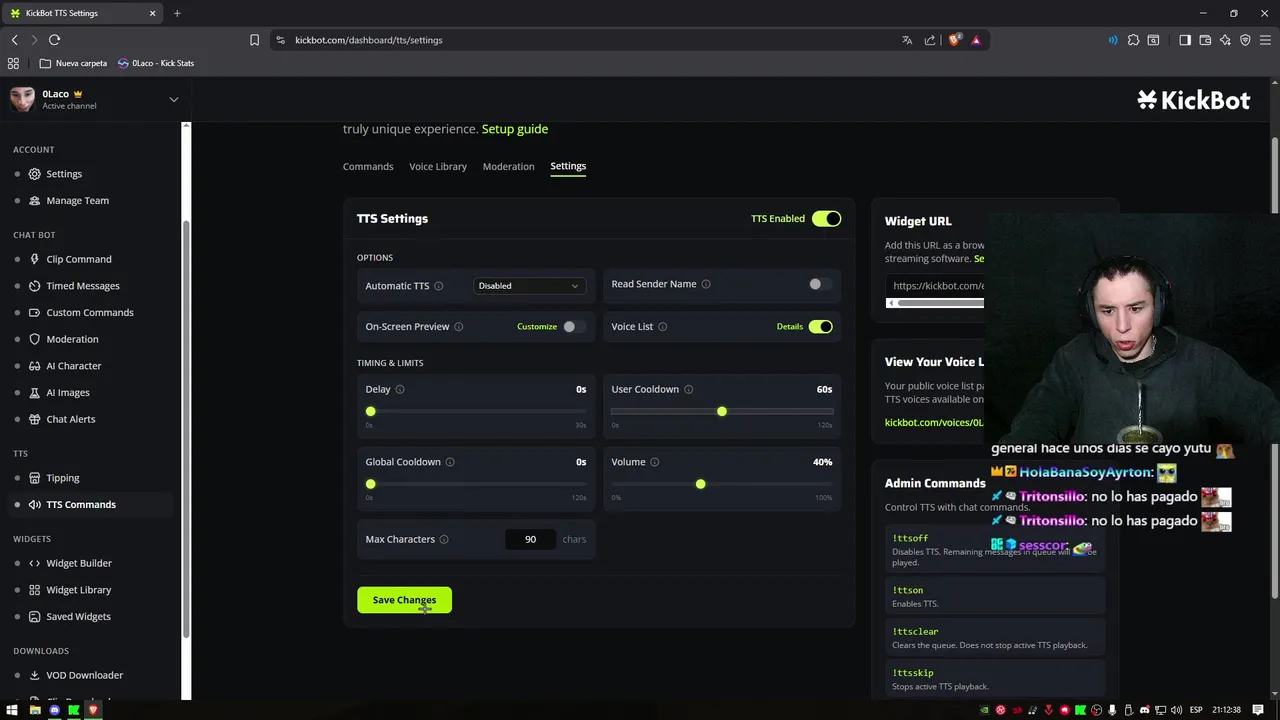The height and width of the screenshot is (720, 1280).
Task: Turn off Voice List toggle
Action: click(x=820, y=327)
